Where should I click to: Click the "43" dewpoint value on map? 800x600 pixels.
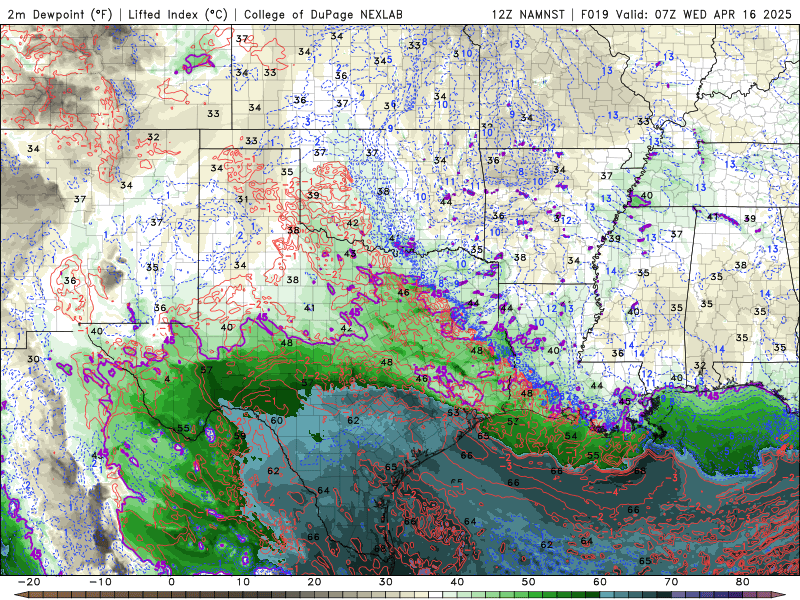pyautogui.click(x=350, y=254)
